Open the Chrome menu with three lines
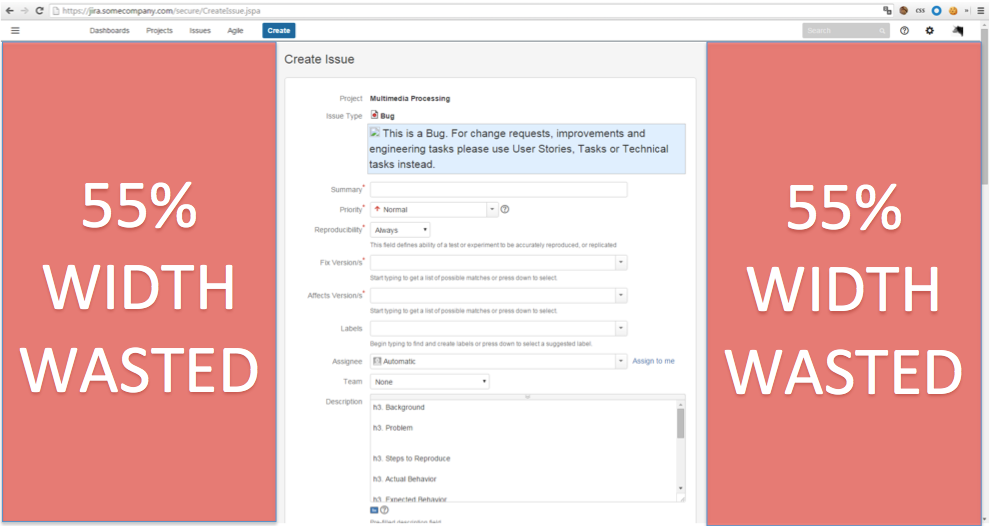991x526 pixels. point(982,11)
